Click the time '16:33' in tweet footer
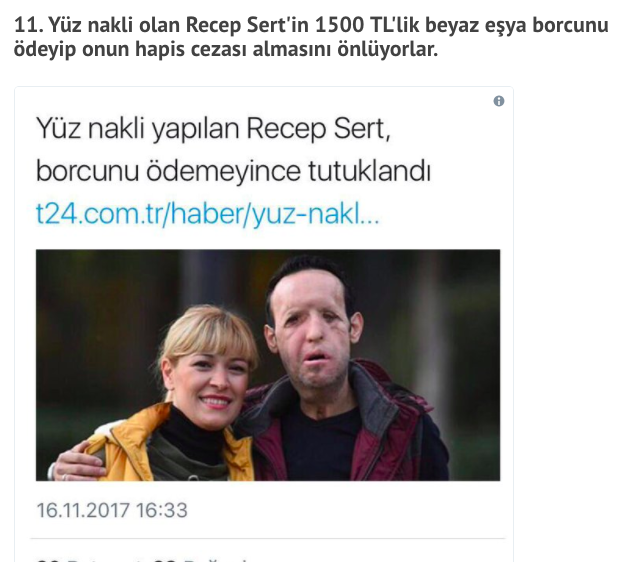Screen dimensions: 626x562 coord(162,510)
